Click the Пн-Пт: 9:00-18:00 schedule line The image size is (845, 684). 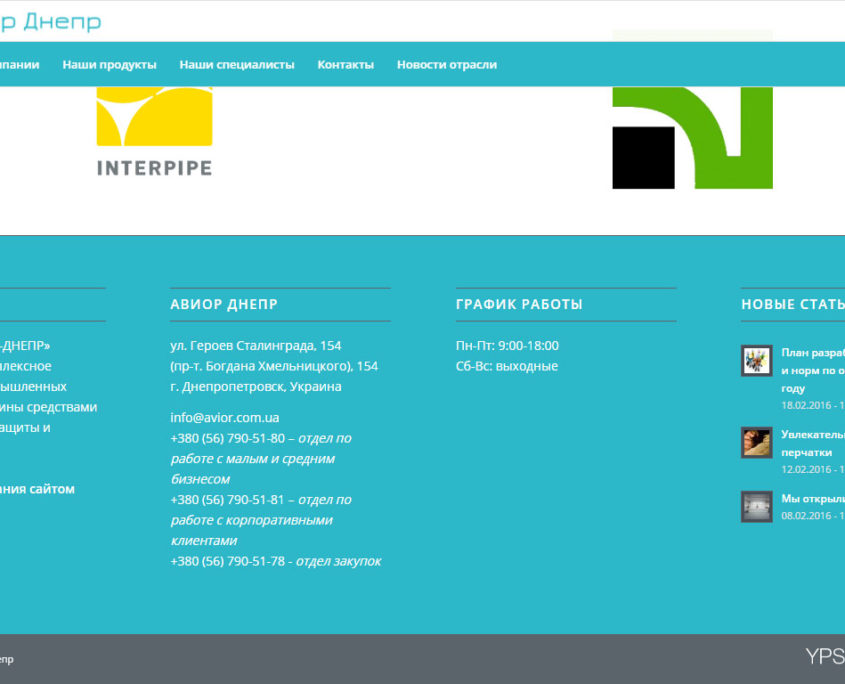click(507, 346)
